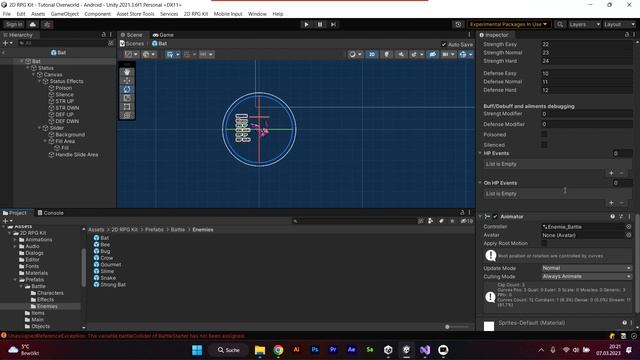Open version control settings icon
The width and height of the screenshot is (640, 360).
tap(47, 24)
